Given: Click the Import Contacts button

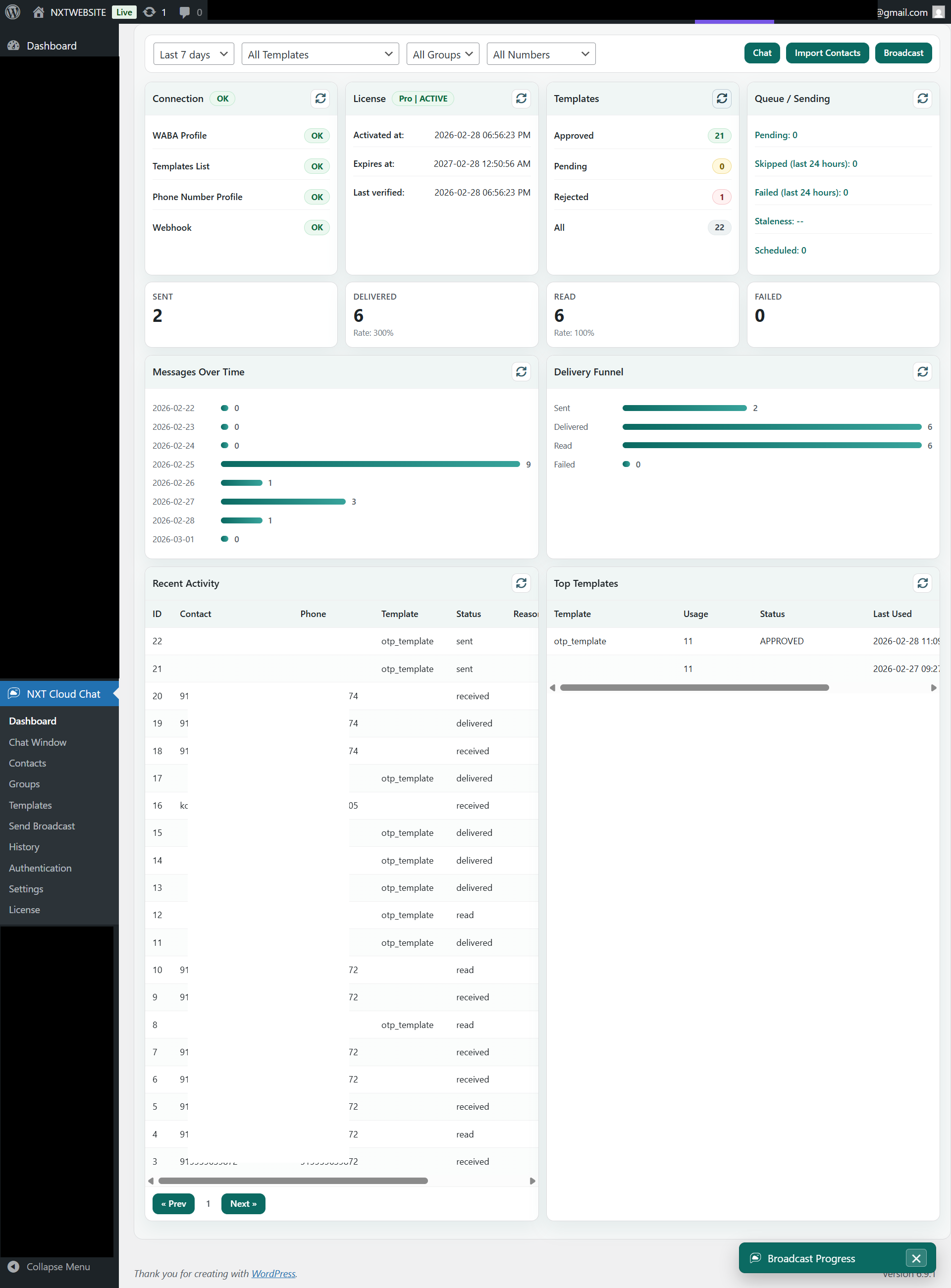Looking at the screenshot, I should (827, 52).
